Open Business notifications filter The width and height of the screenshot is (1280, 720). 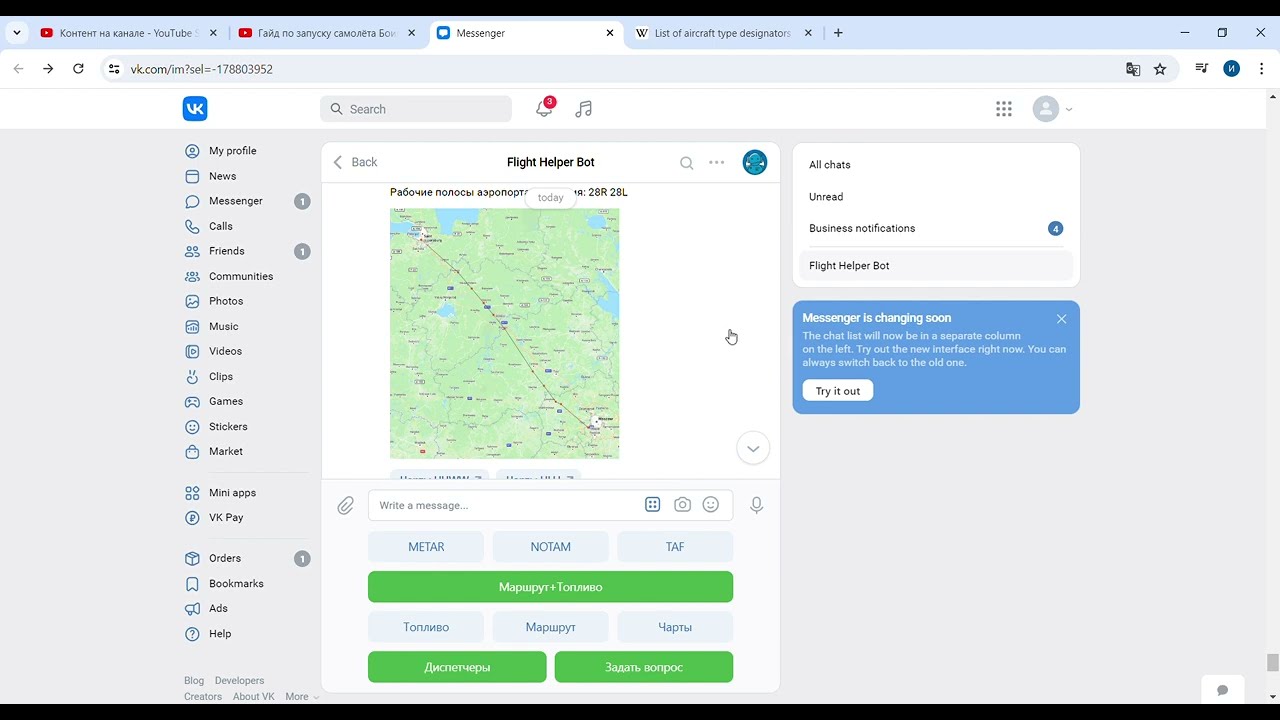[x=936, y=229]
